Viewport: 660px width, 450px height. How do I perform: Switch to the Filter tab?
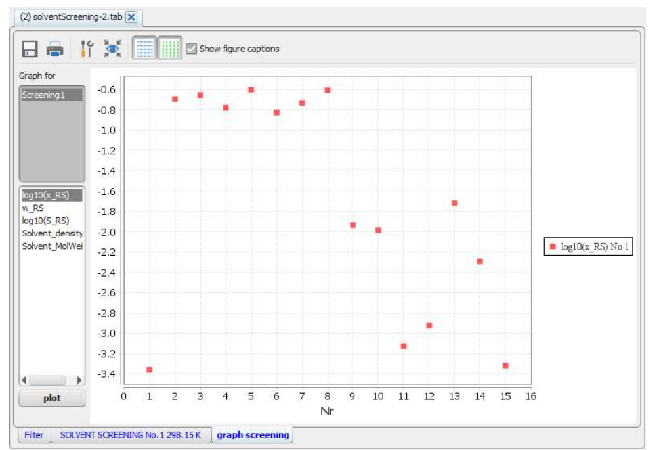pos(34,435)
